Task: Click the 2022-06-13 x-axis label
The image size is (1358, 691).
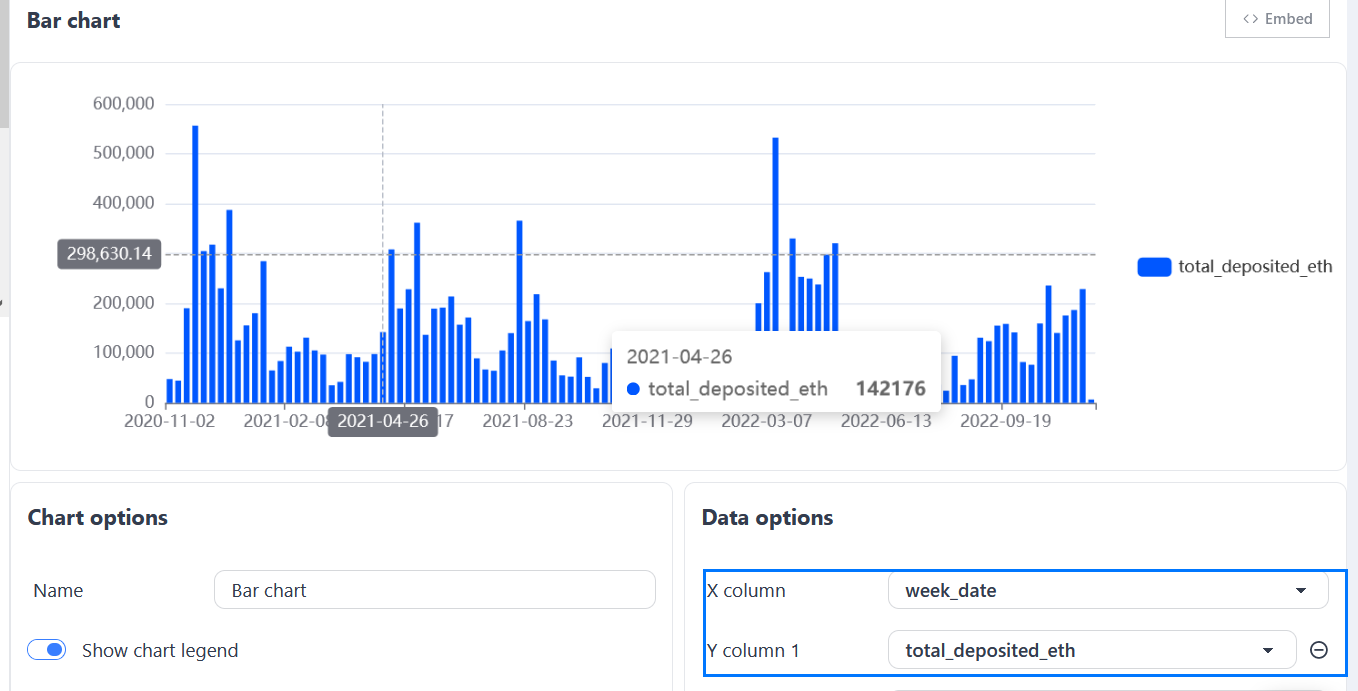Action: [886, 421]
